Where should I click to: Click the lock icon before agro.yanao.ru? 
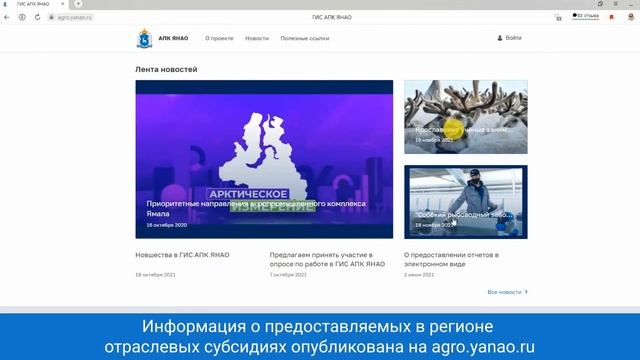pyautogui.click(x=51, y=17)
